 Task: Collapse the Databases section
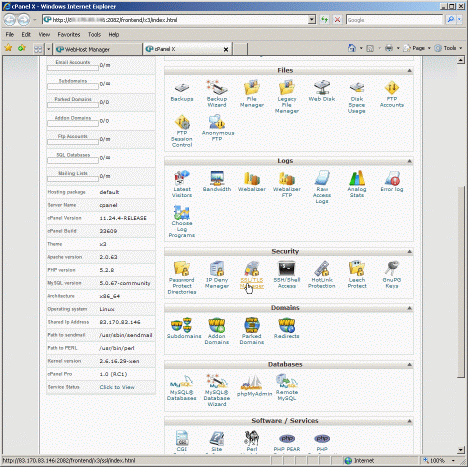tap(409, 364)
